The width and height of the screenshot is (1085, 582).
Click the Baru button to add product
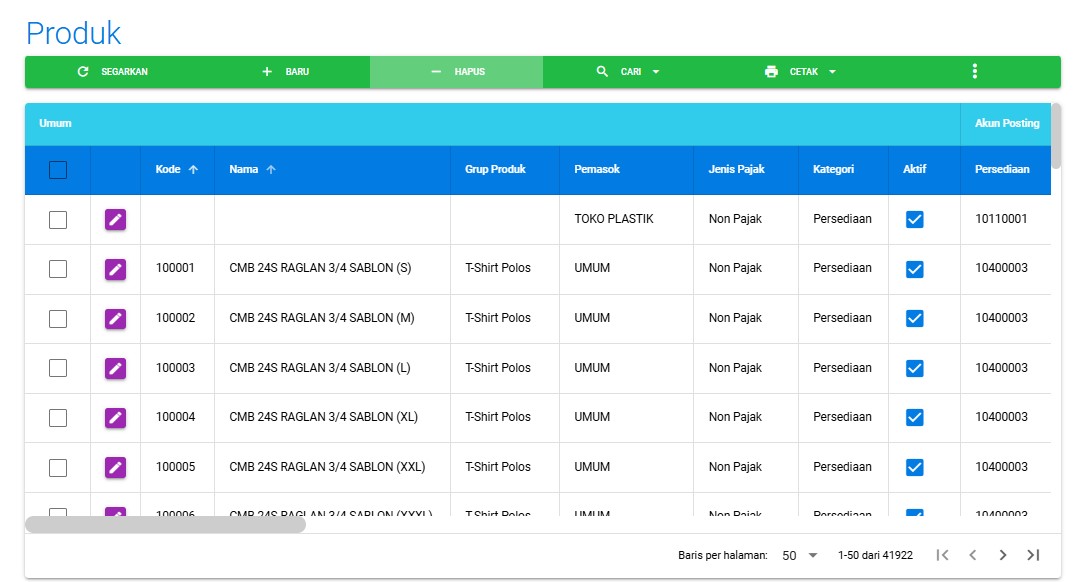point(285,72)
